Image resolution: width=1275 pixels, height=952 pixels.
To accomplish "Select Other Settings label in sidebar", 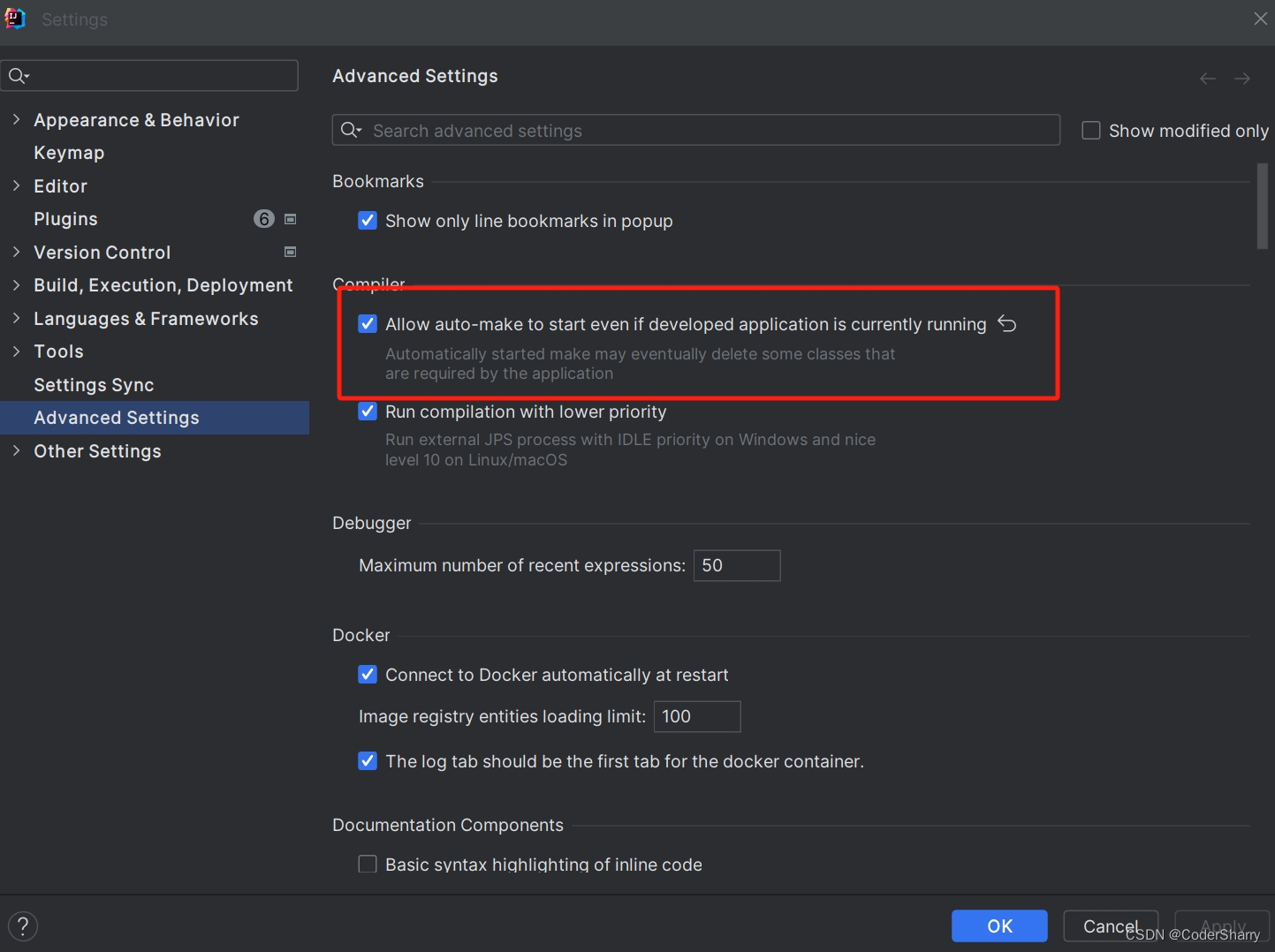I will click(x=97, y=451).
